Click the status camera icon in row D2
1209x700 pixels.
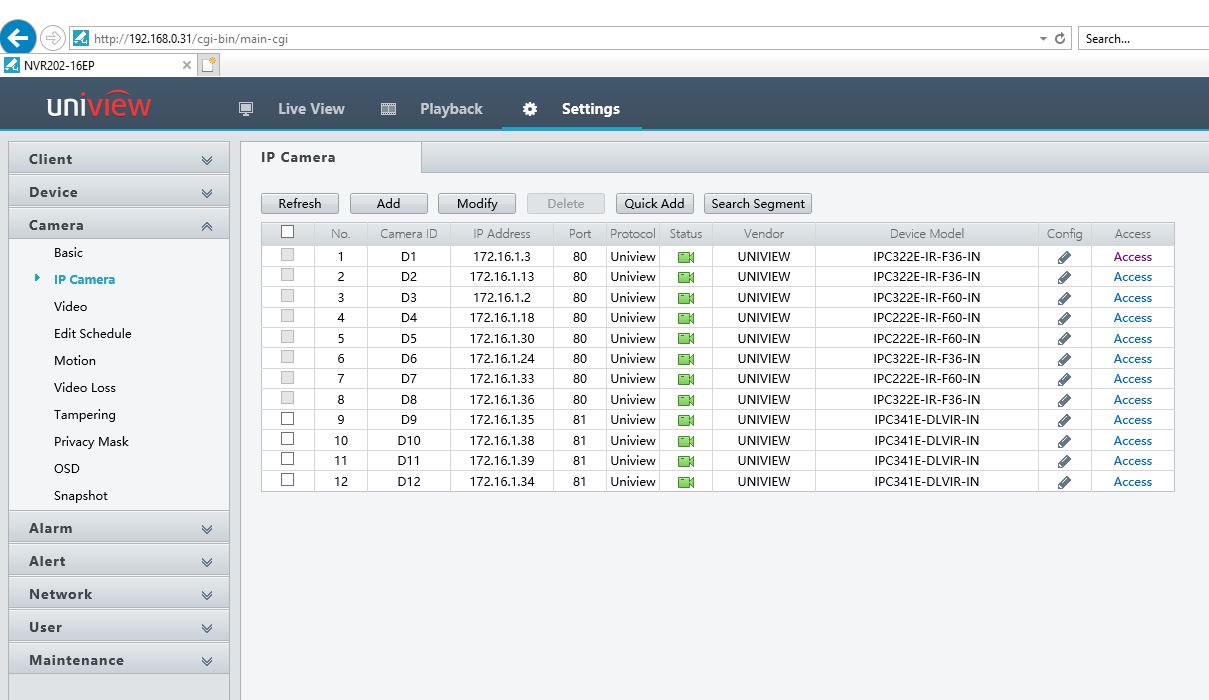[686, 277]
